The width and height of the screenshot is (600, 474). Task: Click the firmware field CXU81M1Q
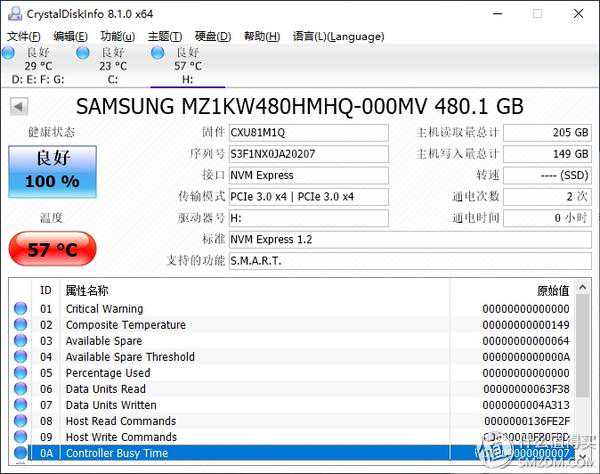[308, 133]
